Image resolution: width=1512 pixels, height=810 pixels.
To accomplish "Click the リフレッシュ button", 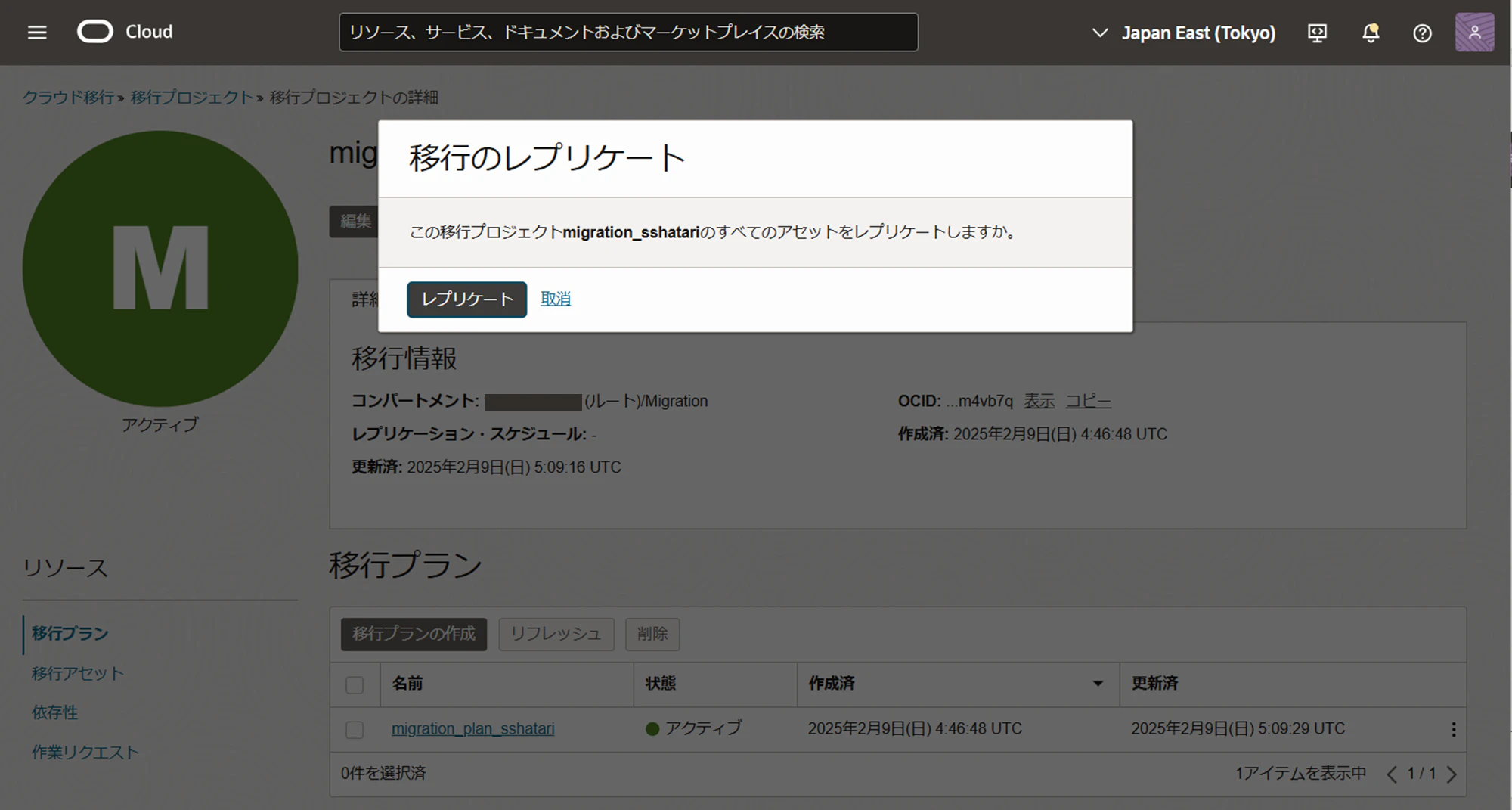I will point(556,634).
